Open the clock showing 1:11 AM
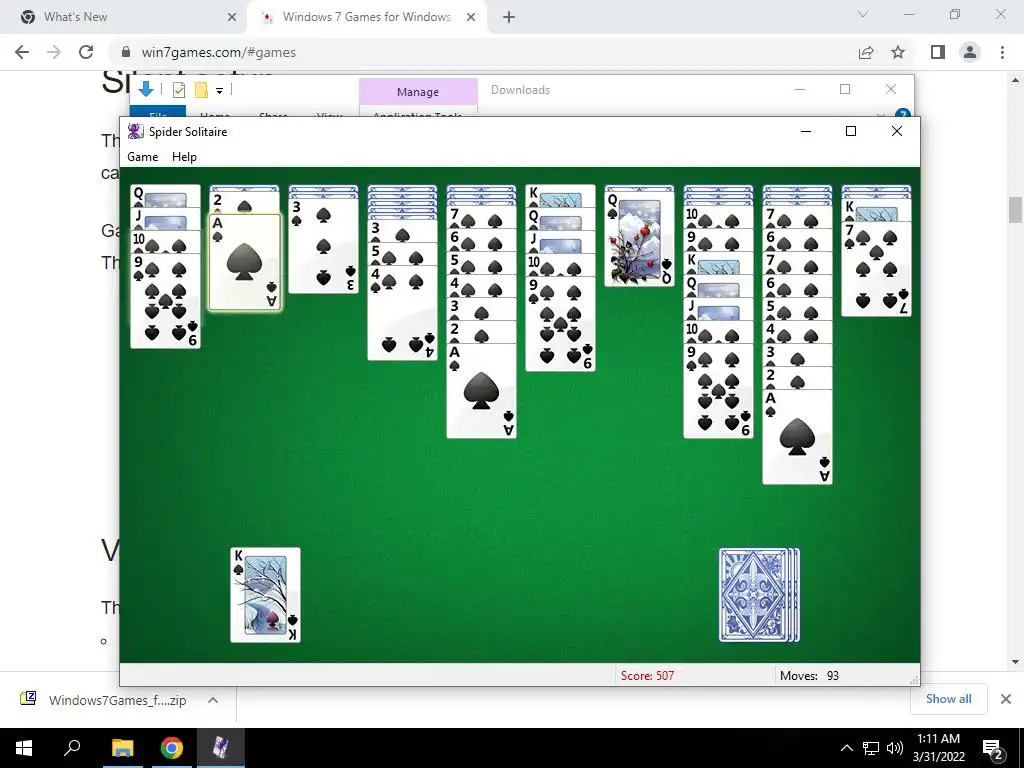The image size is (1024, 768). point(938,748)
